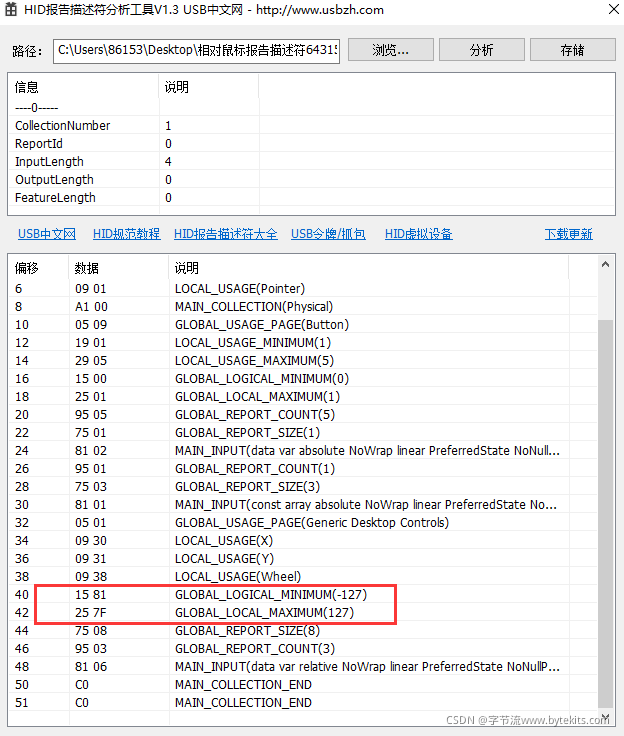Select the GLOBAL_REPORT_COUNT(1) row

(303, 468)
